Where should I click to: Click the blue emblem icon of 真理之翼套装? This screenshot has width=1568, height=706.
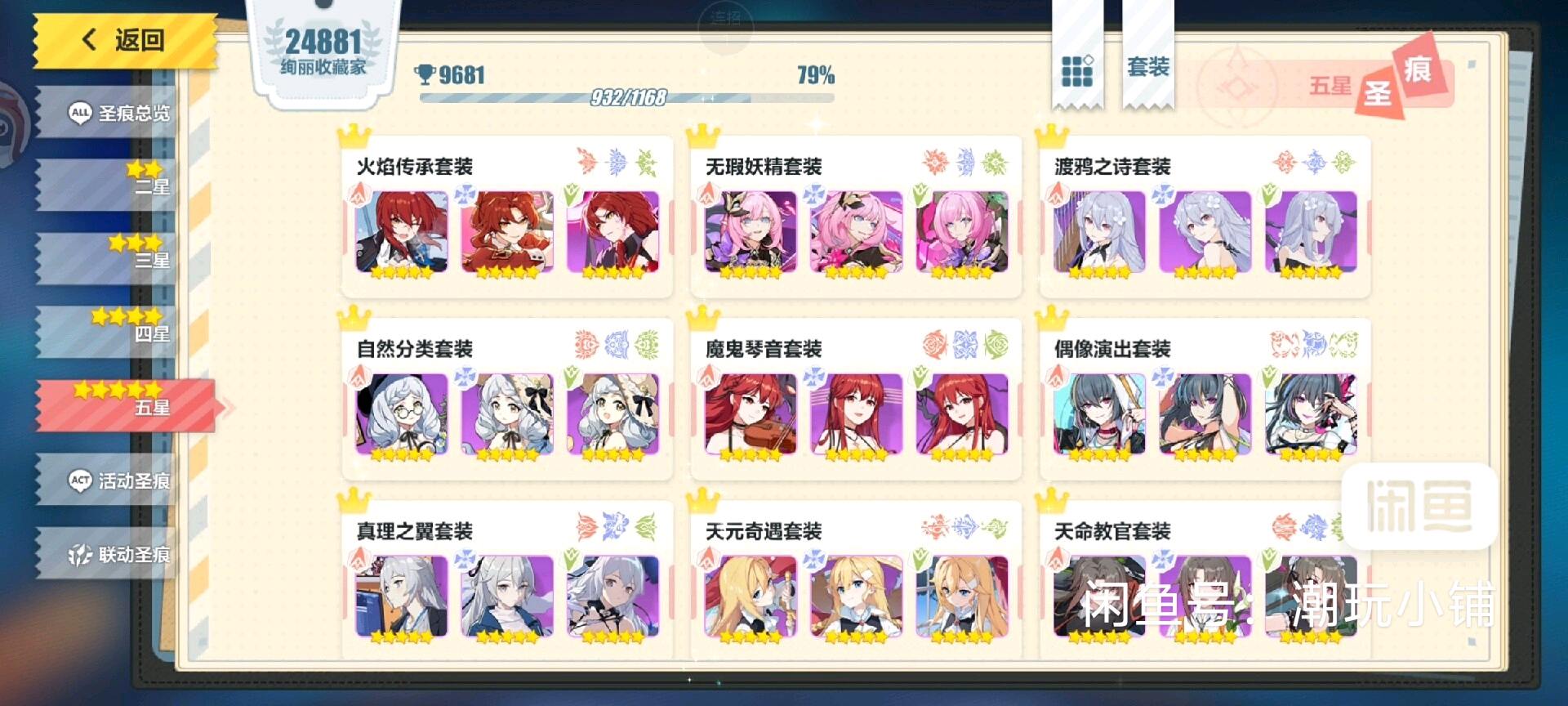tap(616, 527)
